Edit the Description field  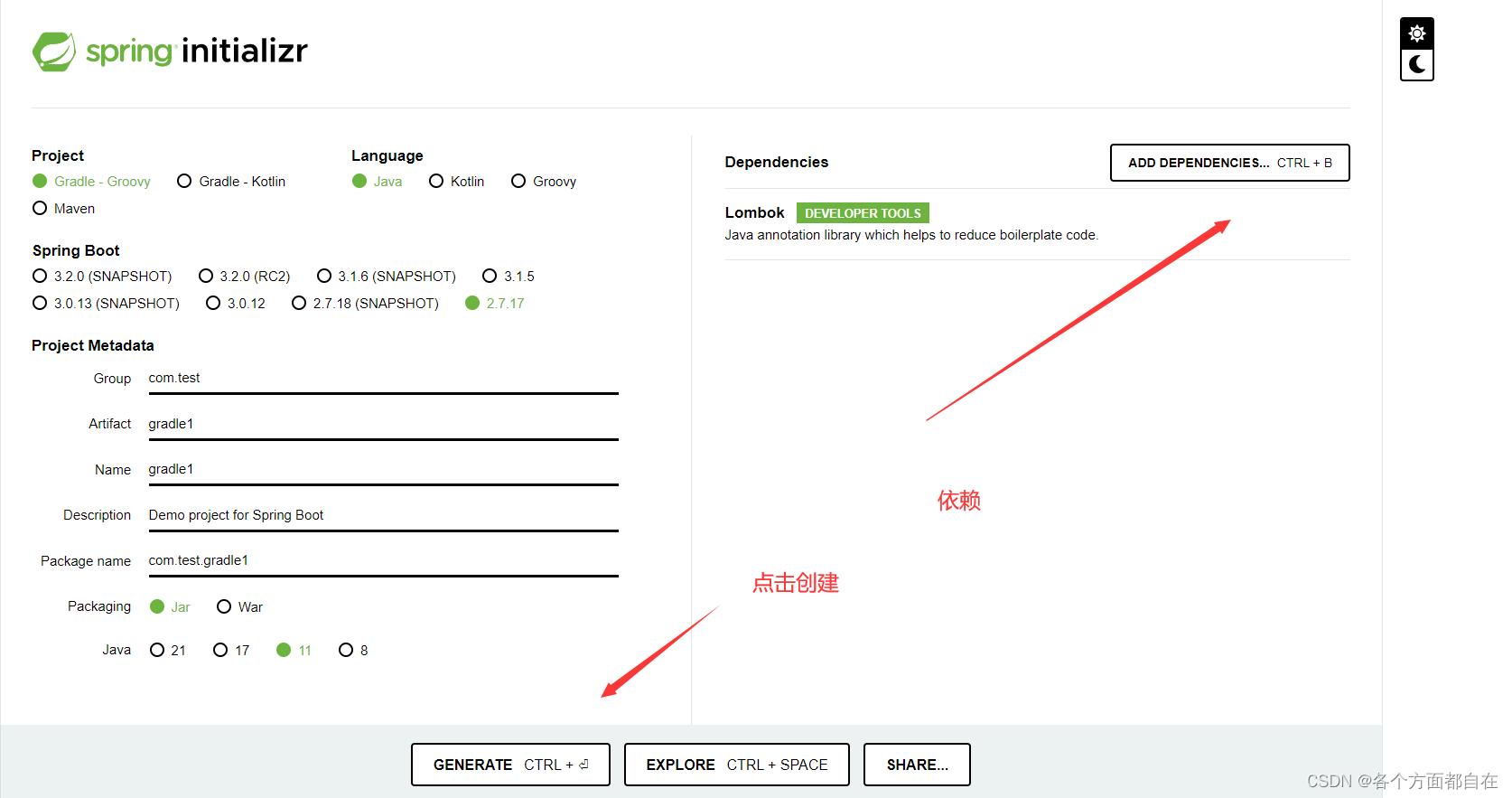point(383,515)
